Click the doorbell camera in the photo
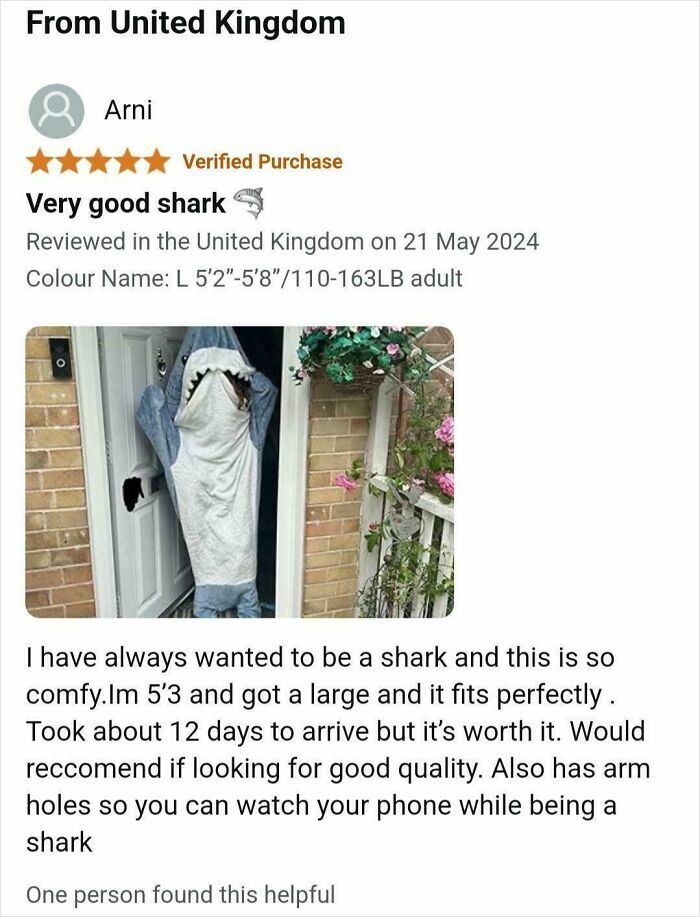 (60, 357)
